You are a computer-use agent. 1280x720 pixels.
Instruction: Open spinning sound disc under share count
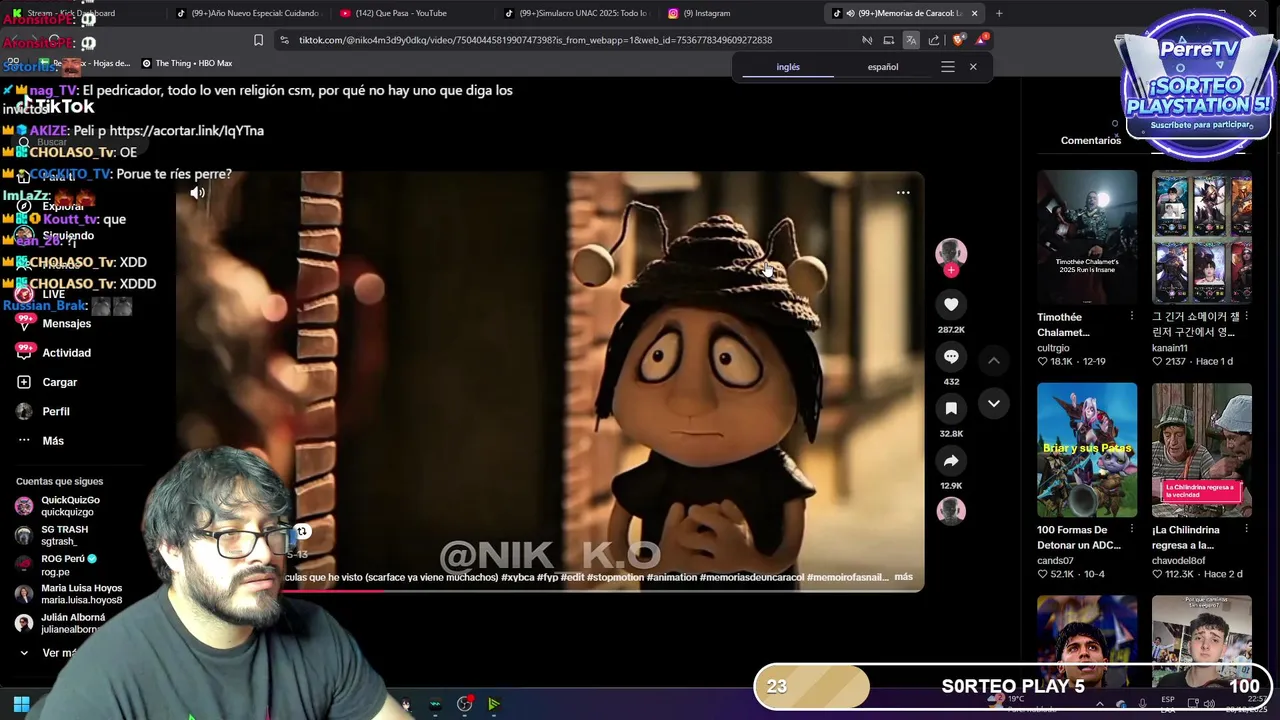tap(951, 511)
